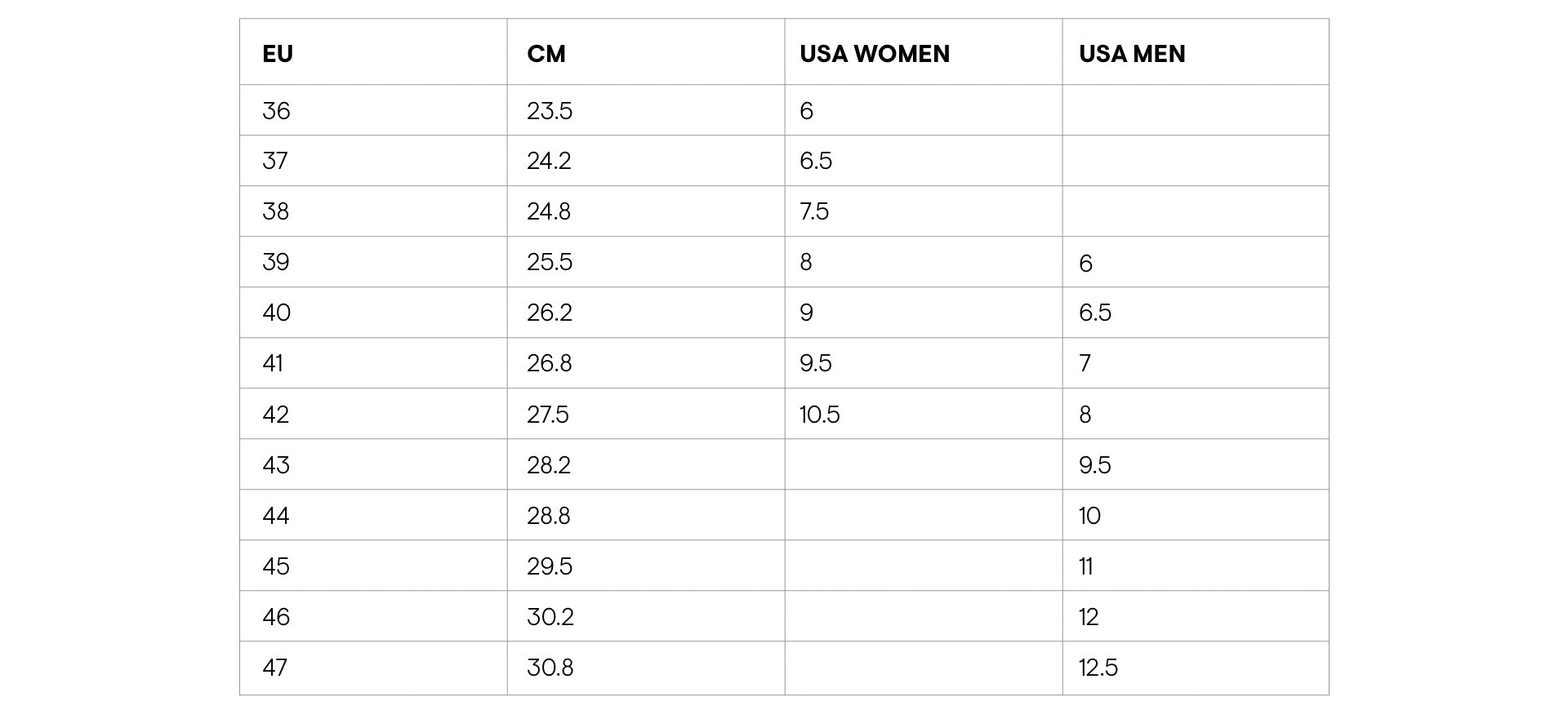Click the women's size 9.5 cell
The width and height of the screenshot is (1568, 719).
point(816,363)
